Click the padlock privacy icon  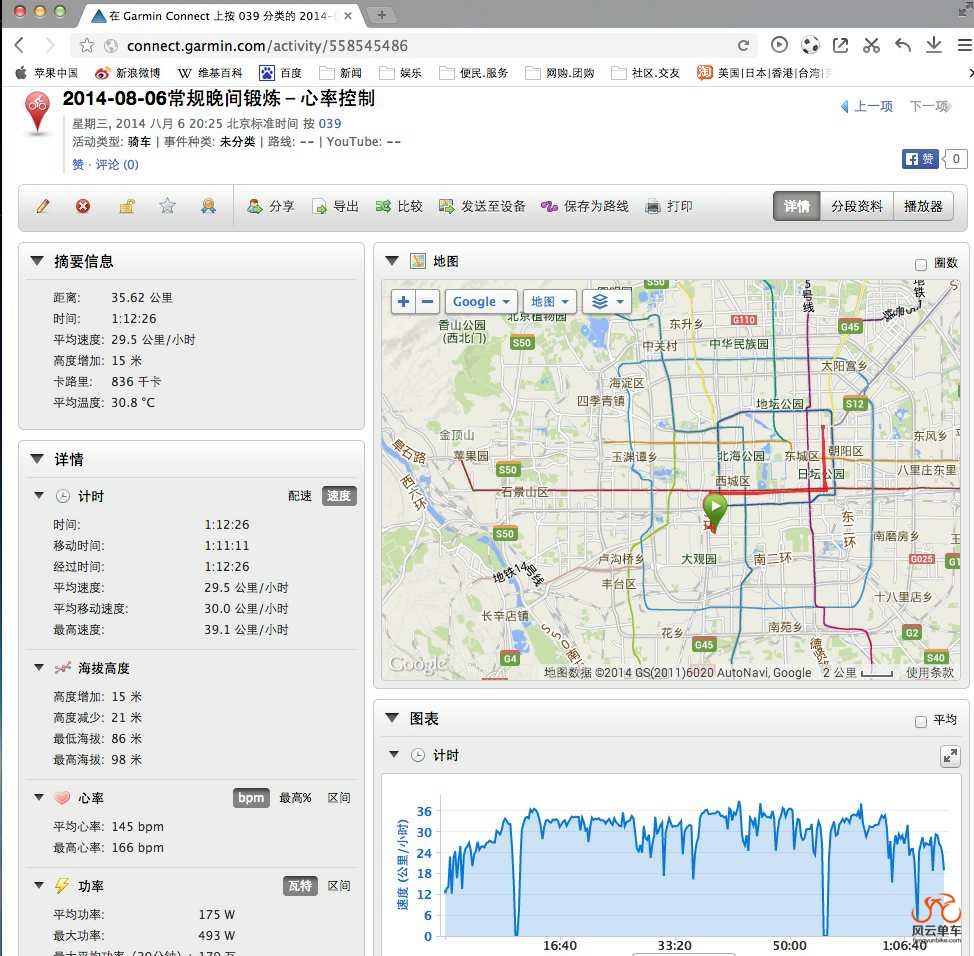[x=127, y=206]
